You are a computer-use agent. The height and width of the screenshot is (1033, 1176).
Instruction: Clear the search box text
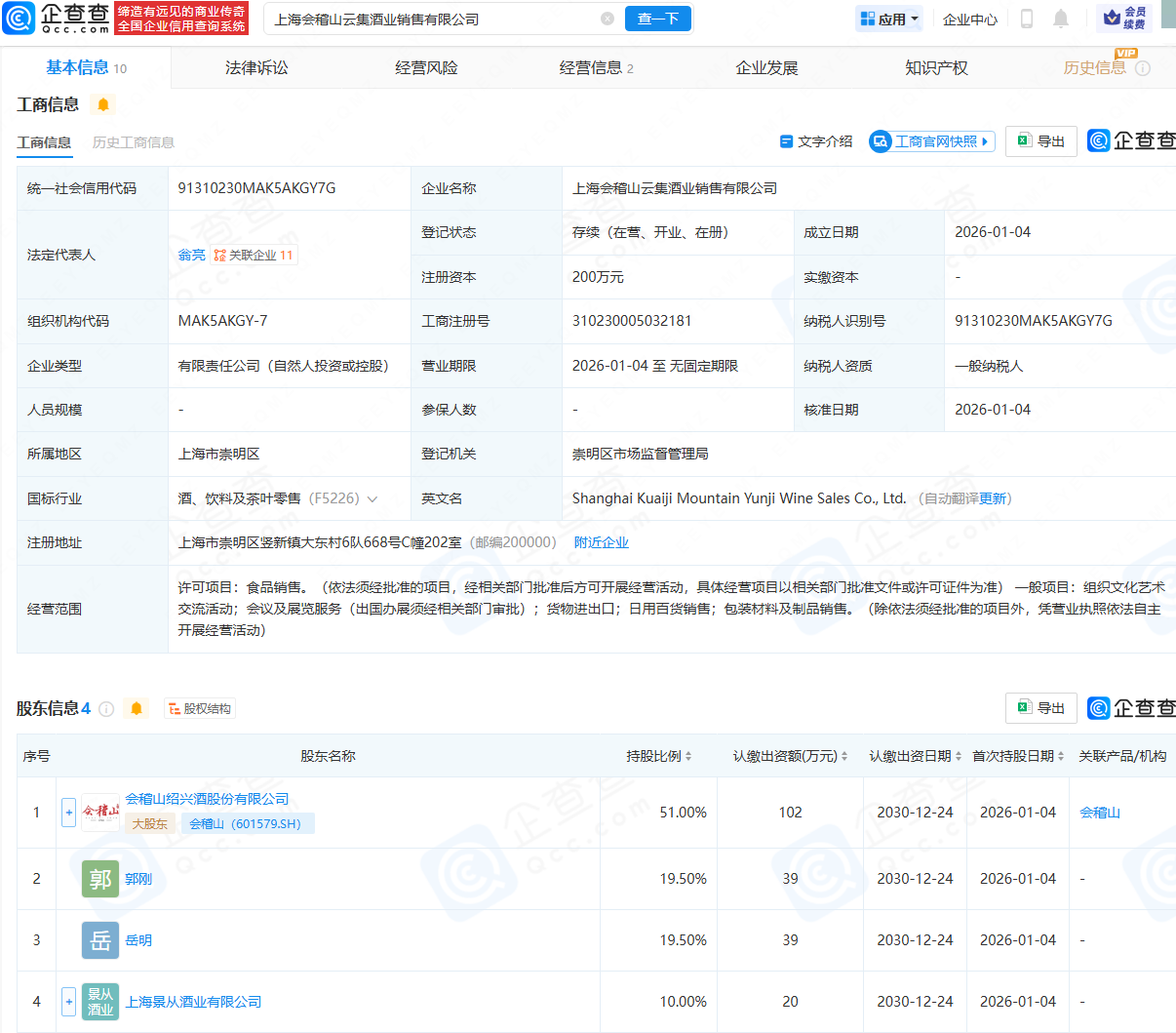[608, 19]
